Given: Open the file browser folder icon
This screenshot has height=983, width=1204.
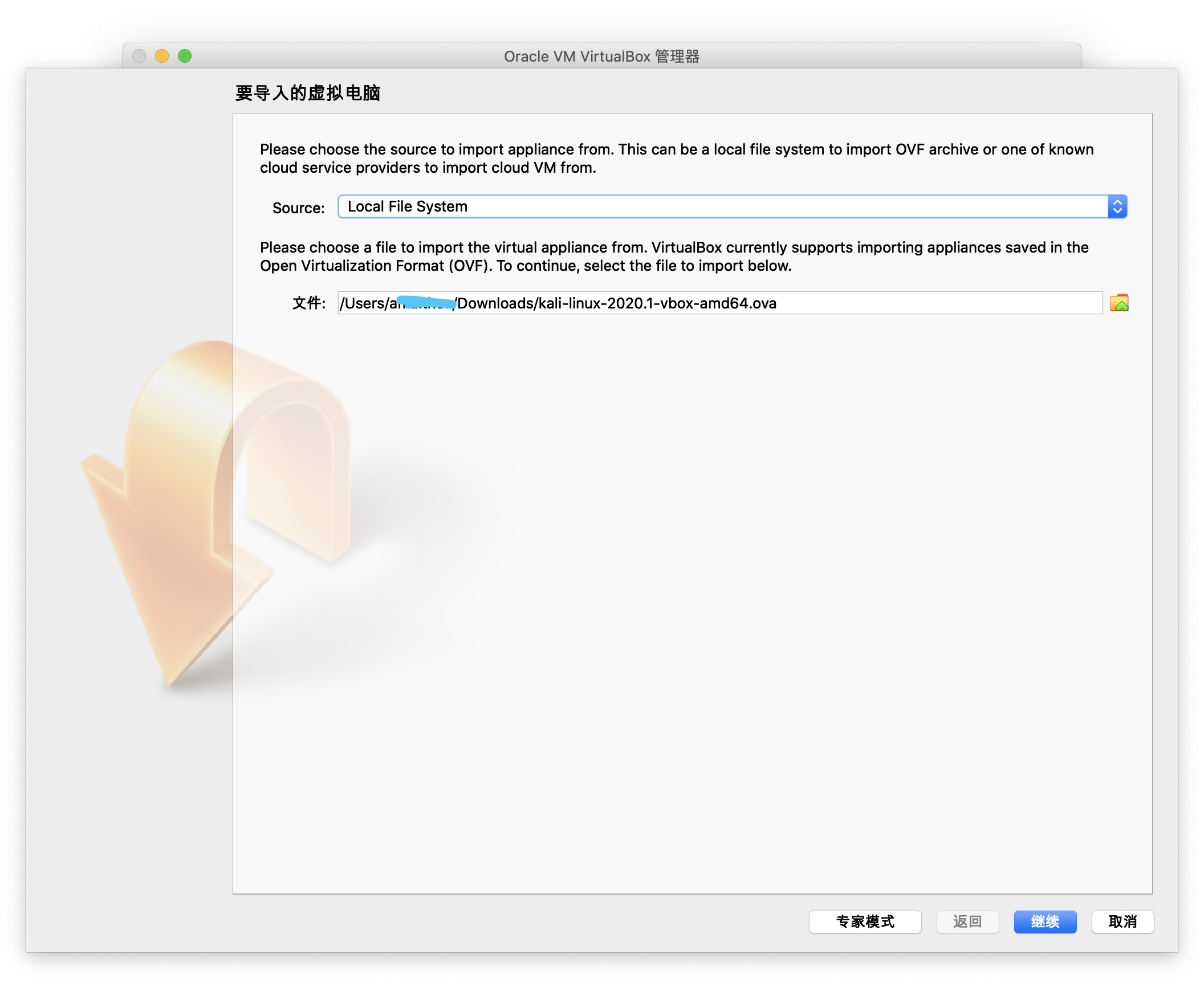Looking at the screenshot, I should [x=1119, y=303].
